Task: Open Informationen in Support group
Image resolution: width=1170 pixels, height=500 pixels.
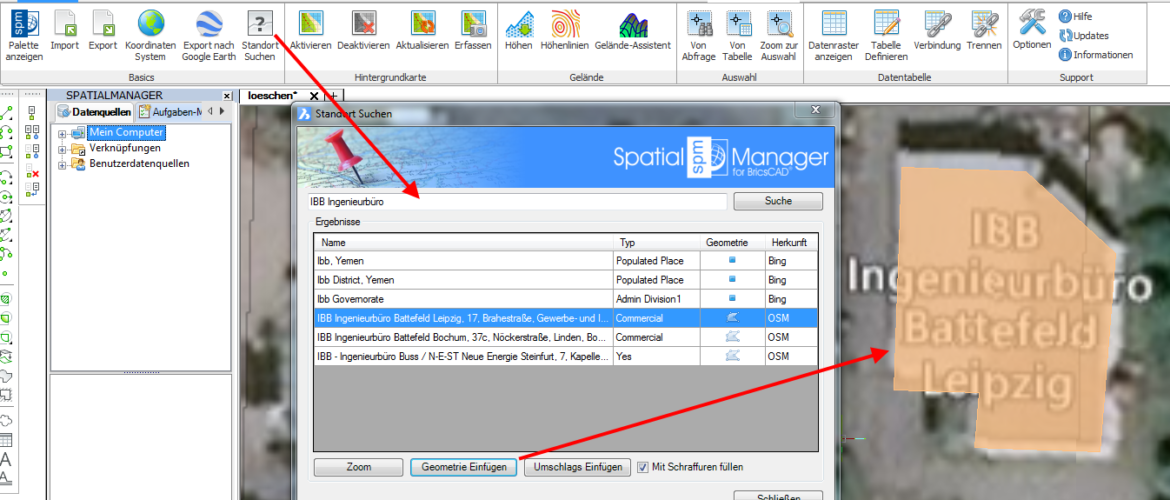Action: click(x=1096, y=54)
